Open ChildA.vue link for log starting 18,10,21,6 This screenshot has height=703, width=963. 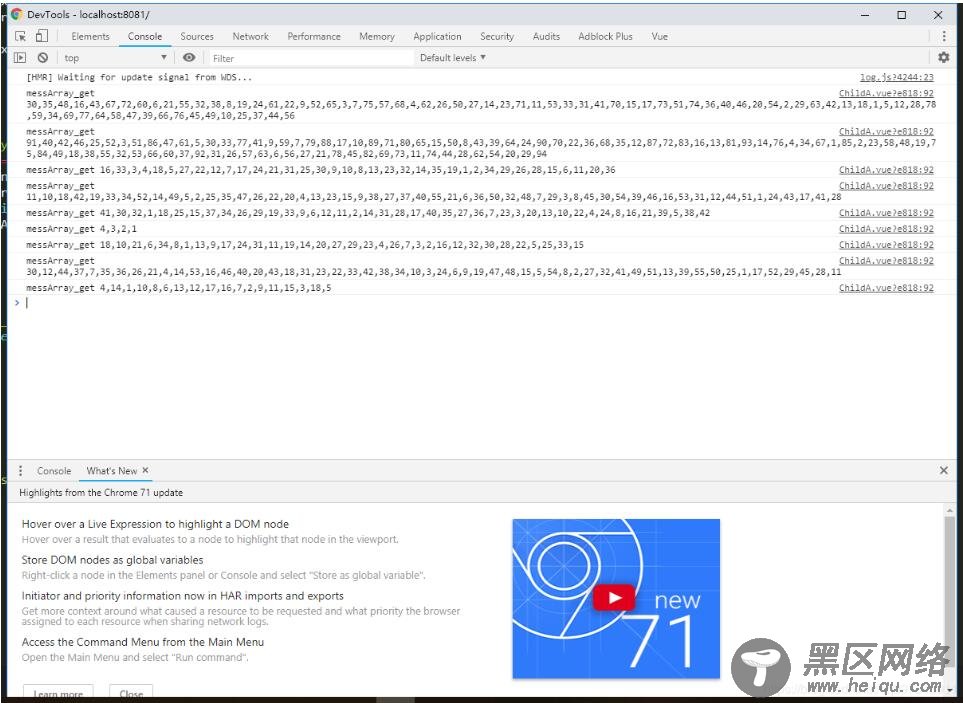click(x=886, y=244)
